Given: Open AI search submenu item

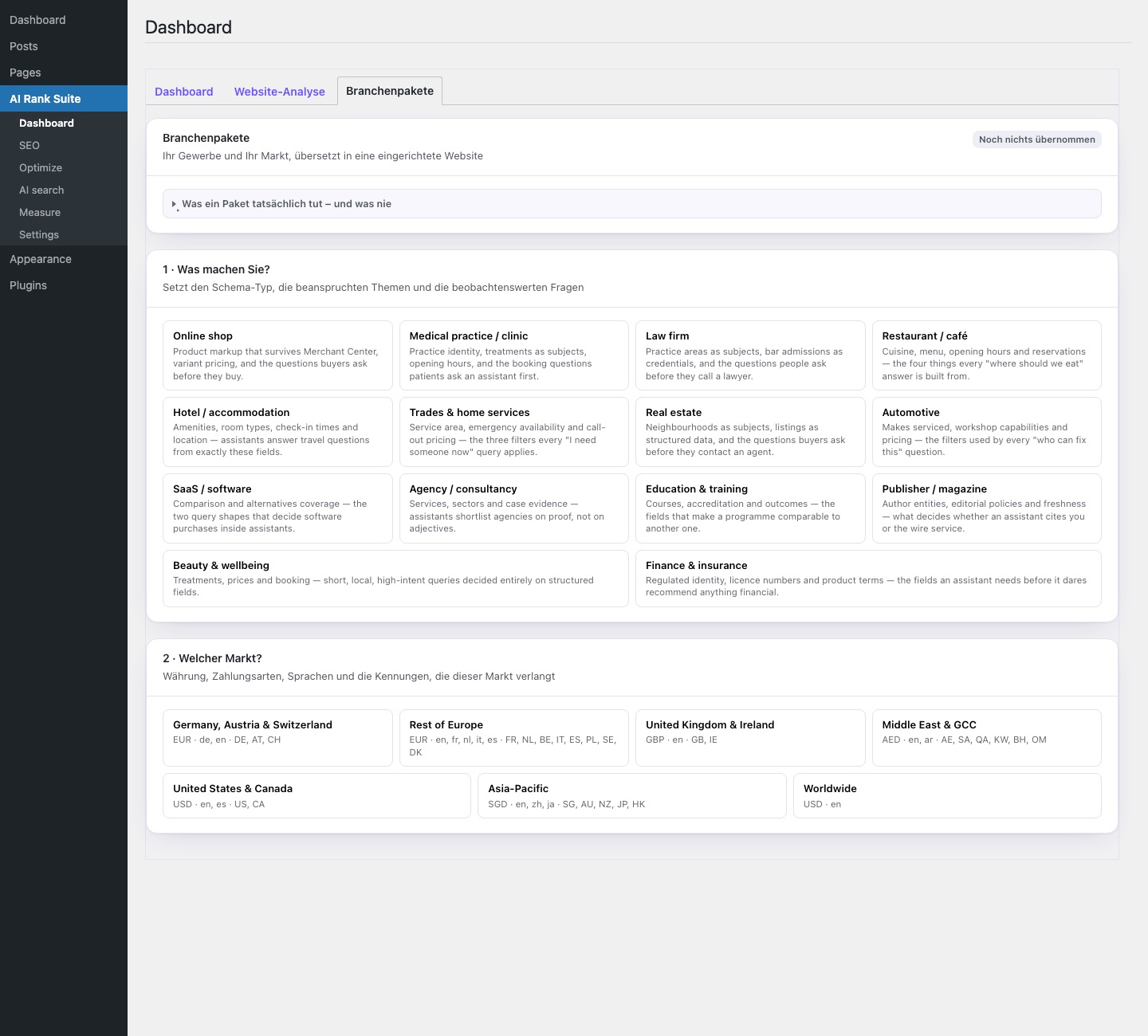Looking at the screenshot, I should pyautogui.click(x=64, y=190).
